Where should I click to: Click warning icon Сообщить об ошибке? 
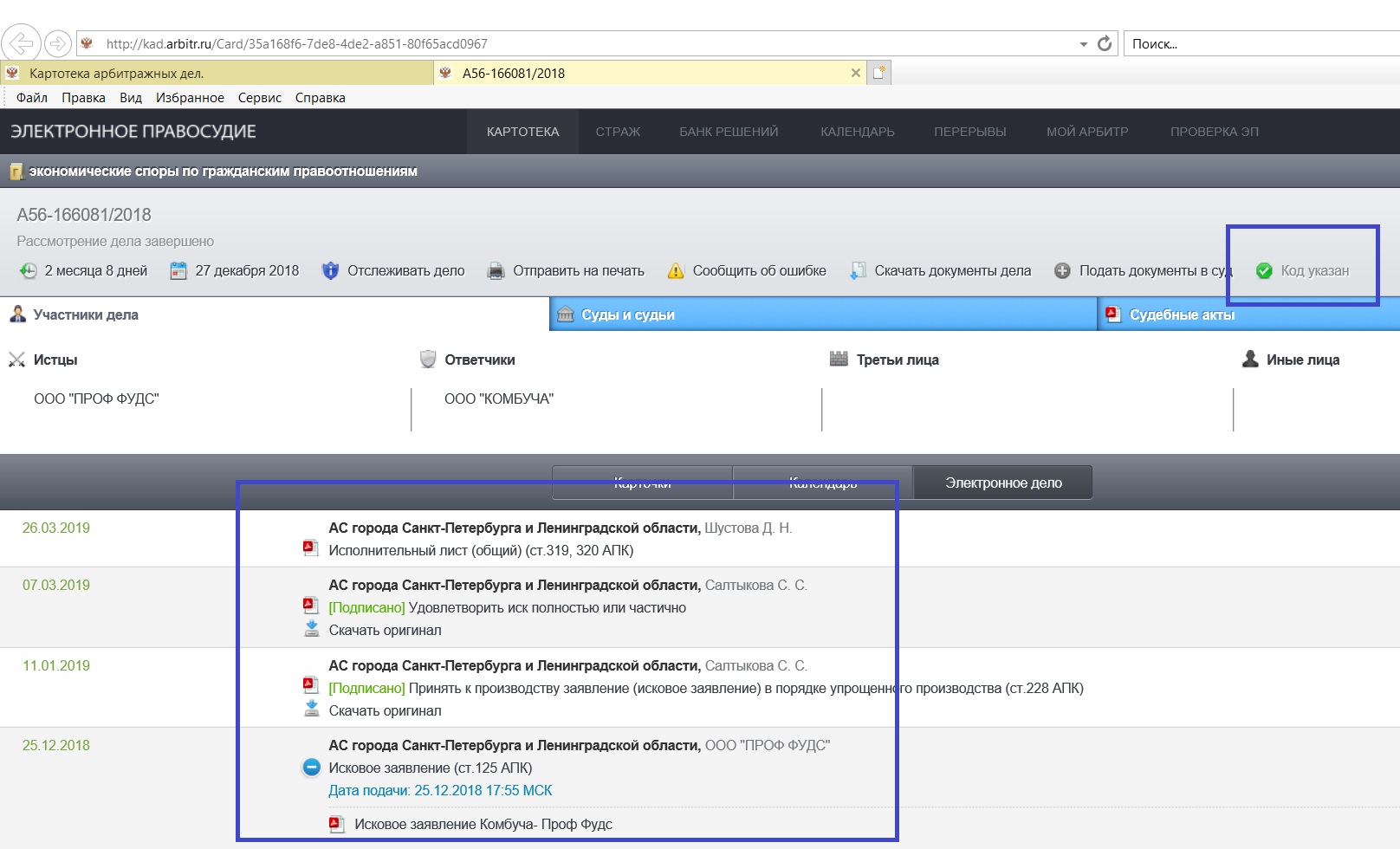[676, 271]
